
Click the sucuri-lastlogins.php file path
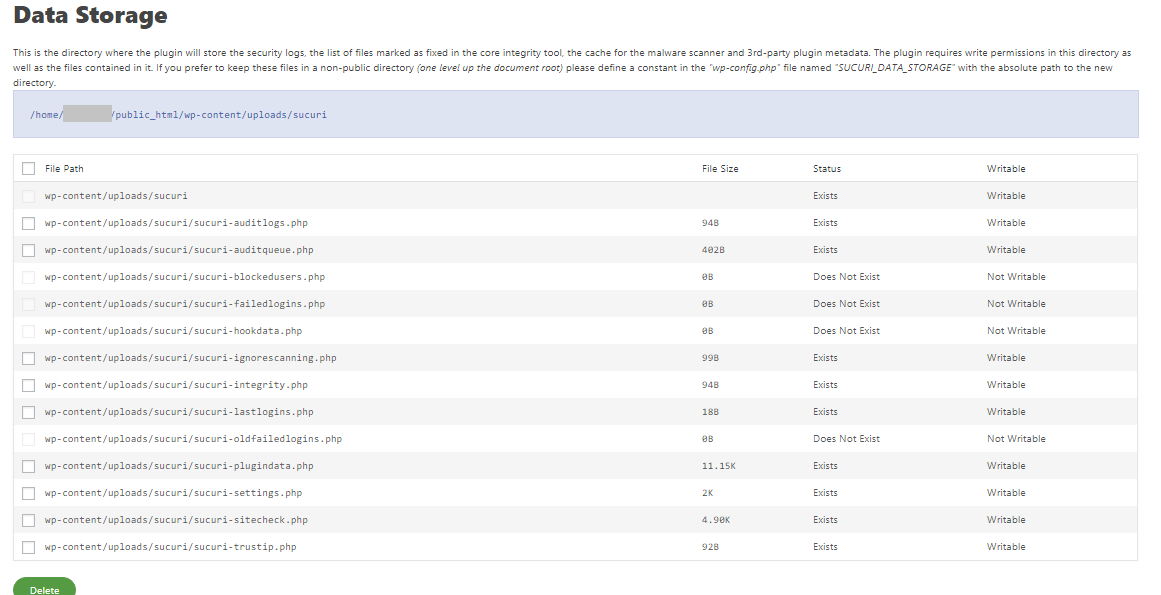click(x=179, y=412)
